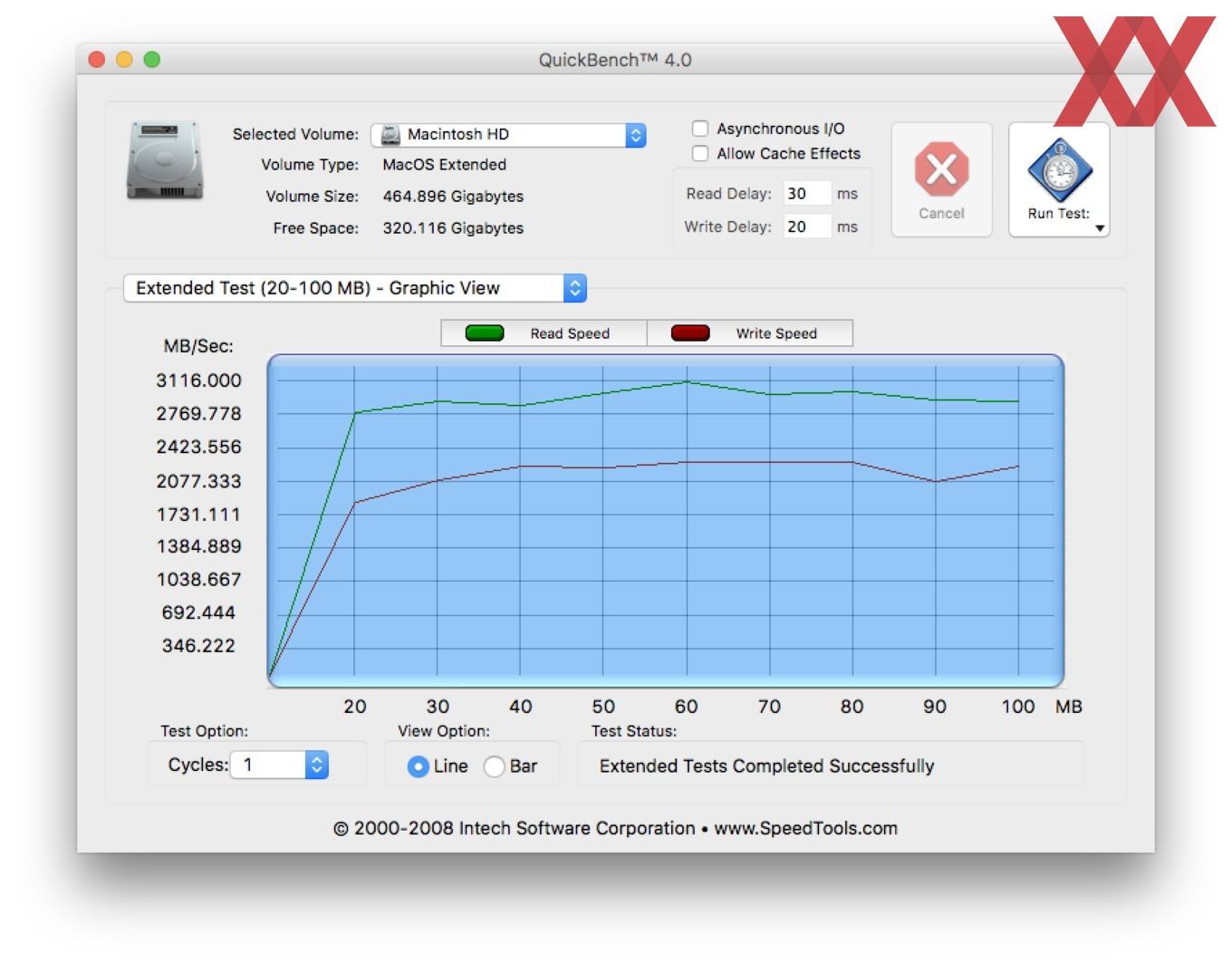This screenshot has height=963, width=1232.
Task: Click the 464.896 Gigabytes volume size
Action: coord(453,197)
